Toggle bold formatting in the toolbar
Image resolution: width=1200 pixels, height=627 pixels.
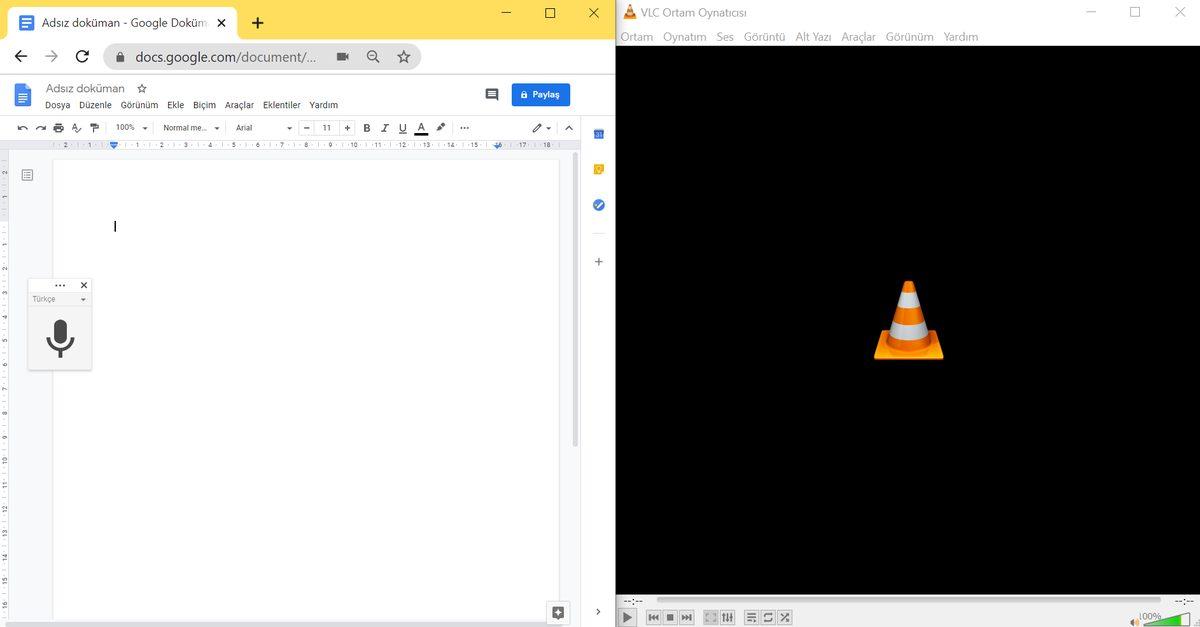(366, 127)
